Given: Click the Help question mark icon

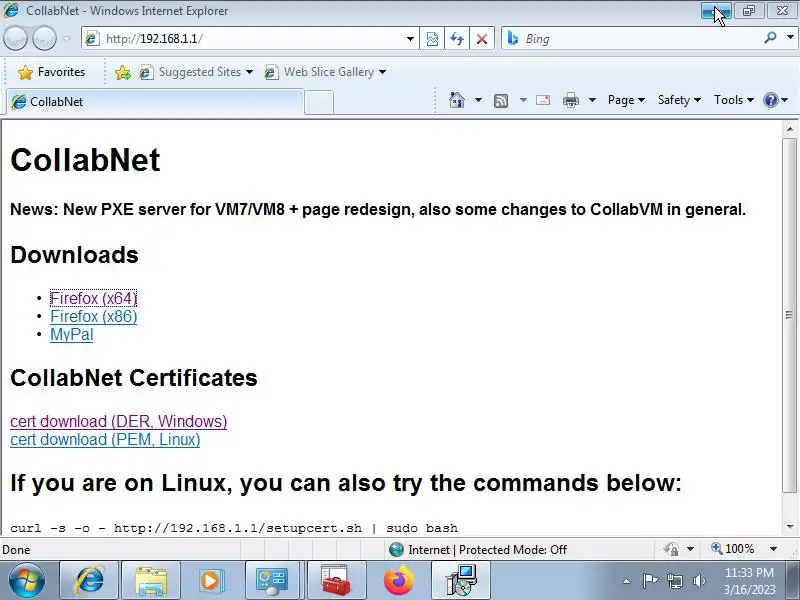Looking at the screenshot, I should 770,100.
